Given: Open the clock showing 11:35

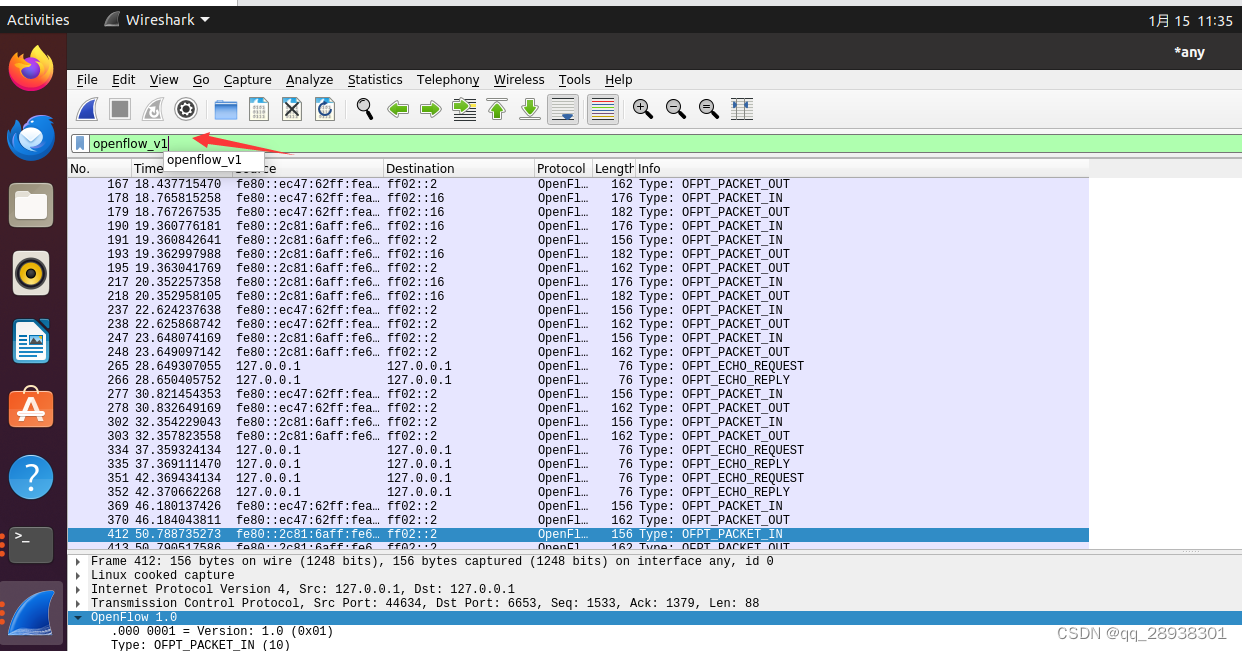Looking at the screenshot, I should coord(1190,20).
